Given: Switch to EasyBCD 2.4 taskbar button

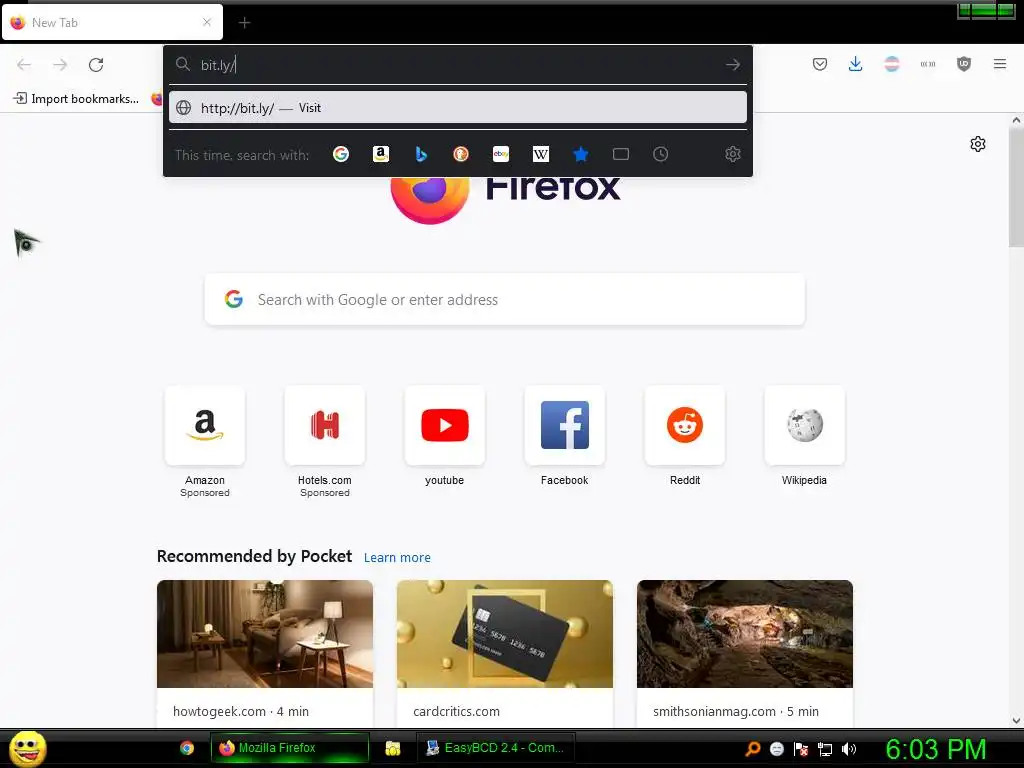Looking at the screenshot, I should (495, 748).
